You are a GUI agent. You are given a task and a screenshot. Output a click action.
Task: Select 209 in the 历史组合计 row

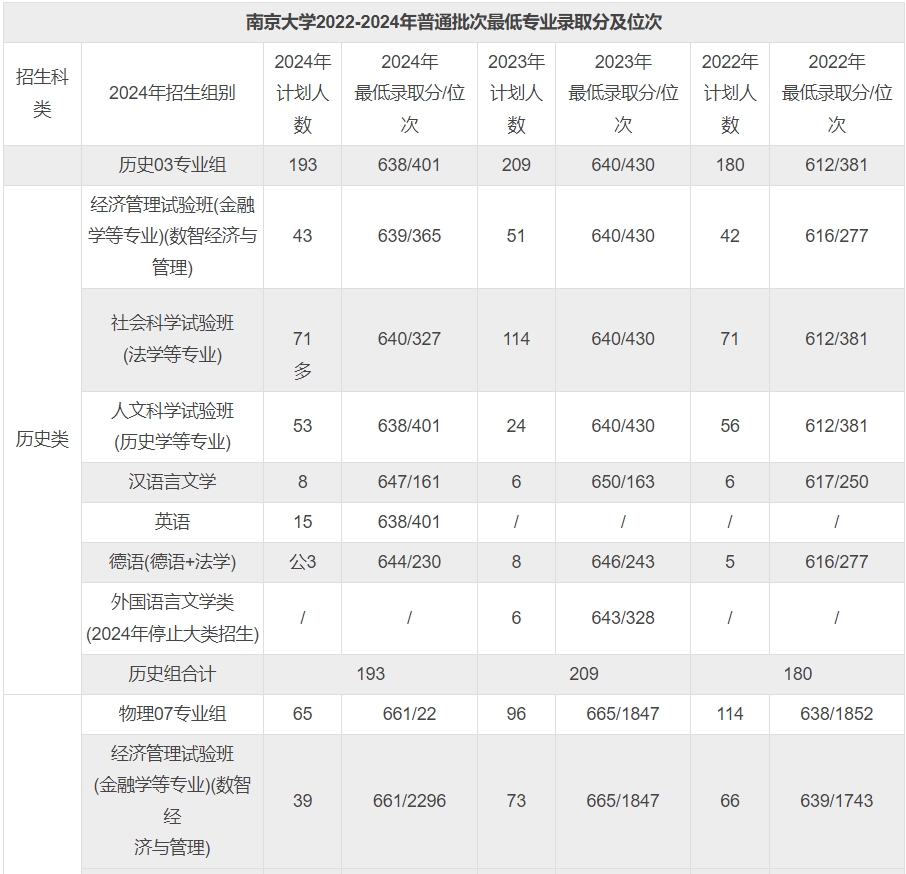pos(584,674)
